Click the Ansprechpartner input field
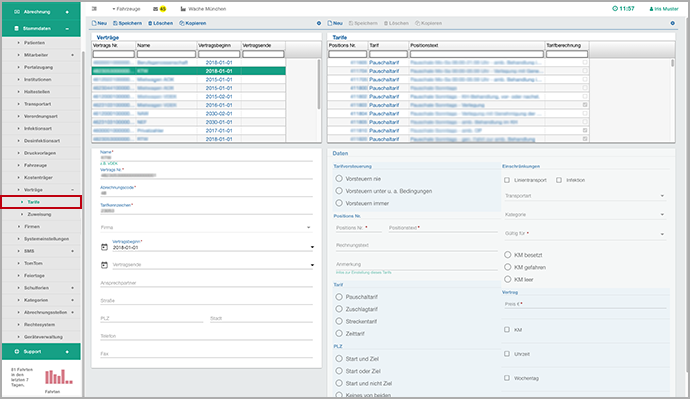This screenshot has height=399, width=690. pos(206,283)
